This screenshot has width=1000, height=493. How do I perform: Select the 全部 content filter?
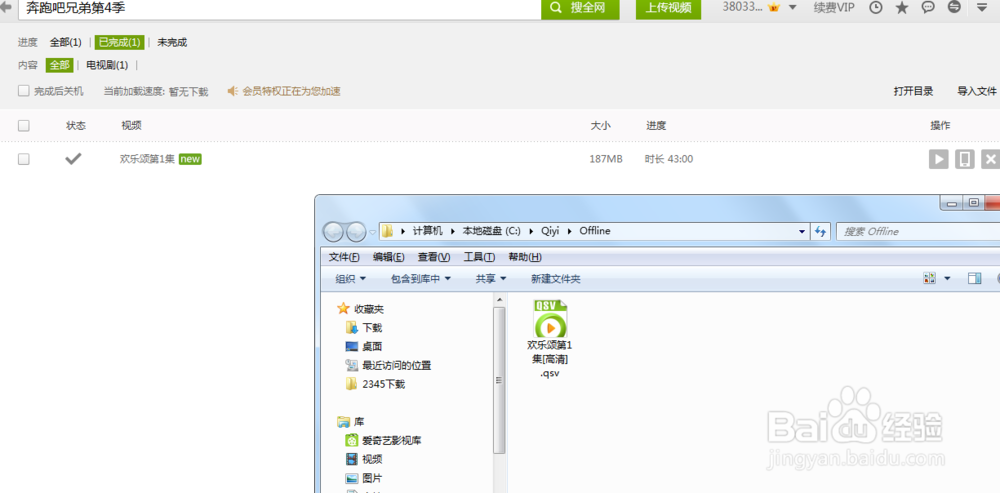[x=59, y=65]
